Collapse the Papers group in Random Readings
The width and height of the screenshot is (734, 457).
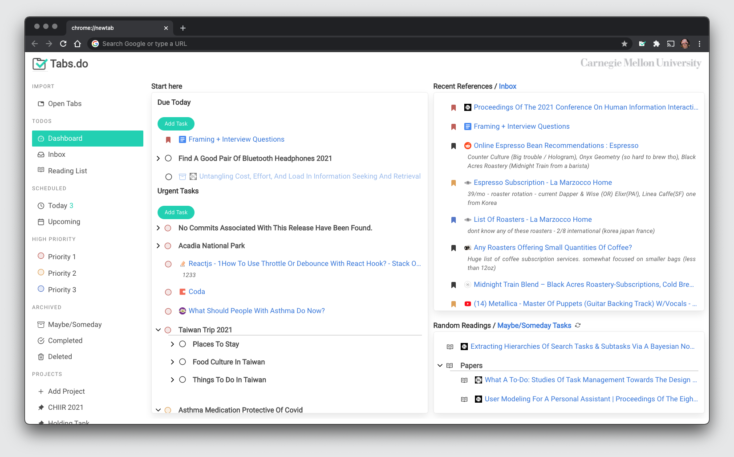point(440,365)
